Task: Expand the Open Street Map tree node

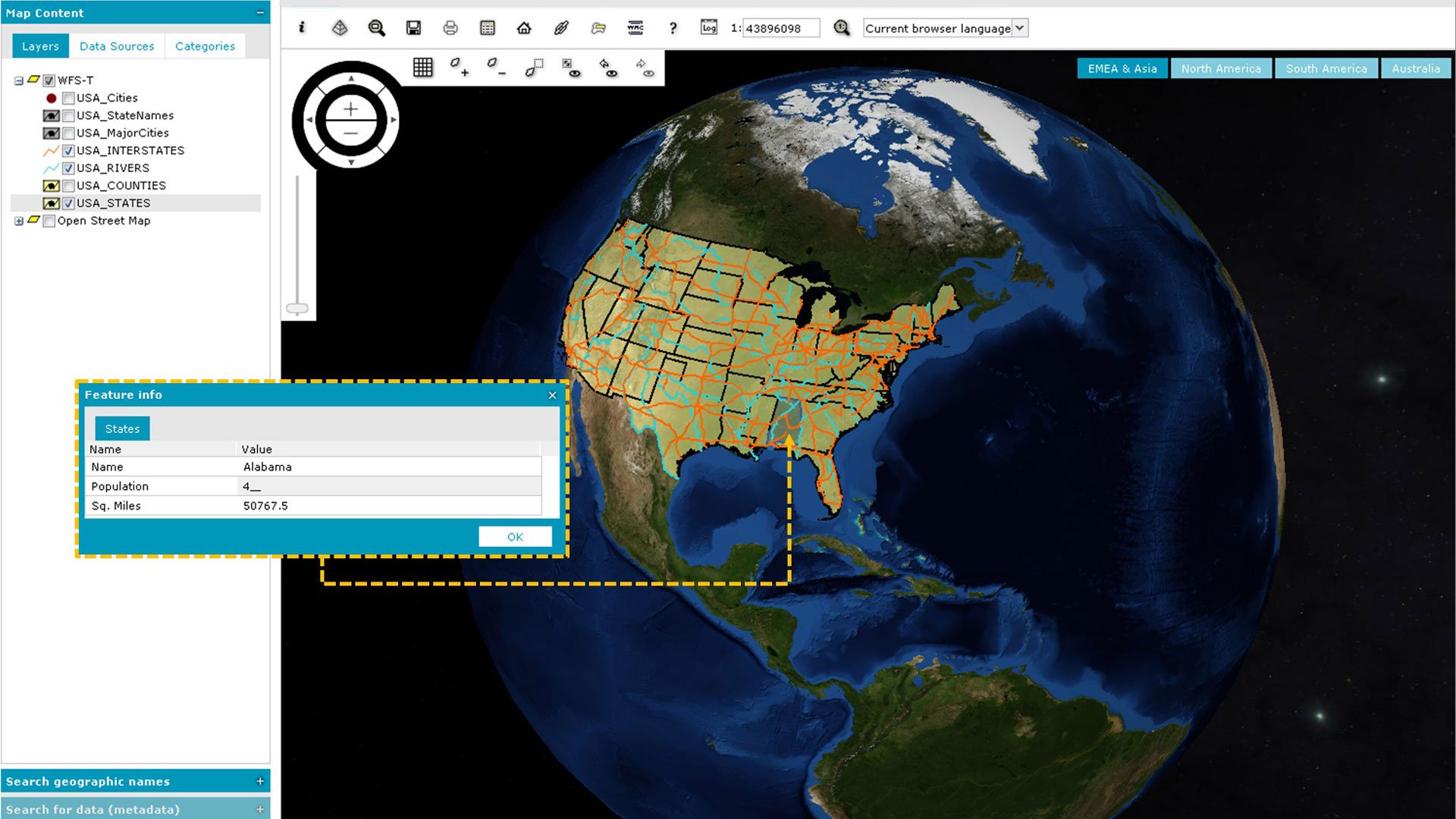Action: 19,221
